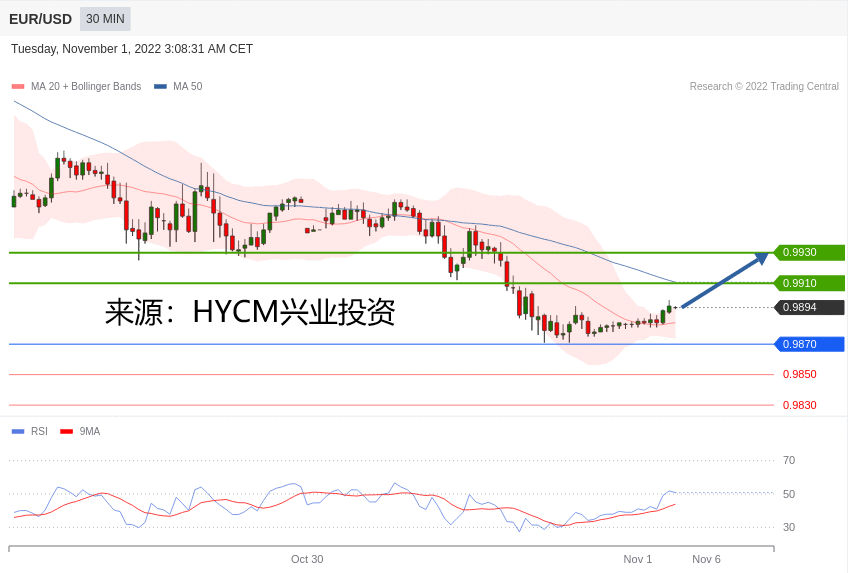Click the Research © 2022 Trading Central credit
This screenshot has height=573, width=857.
point(764,87)
